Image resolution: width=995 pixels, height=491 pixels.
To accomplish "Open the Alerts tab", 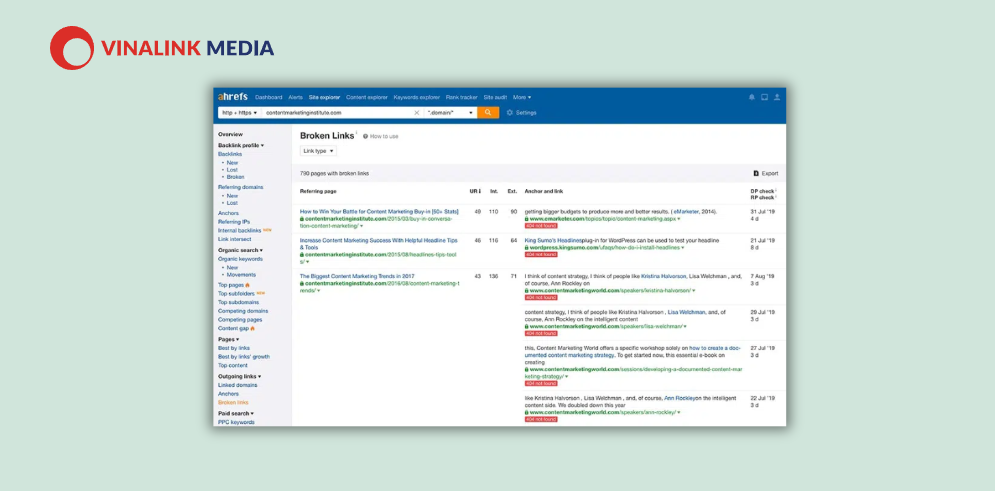I will point(295,97).
